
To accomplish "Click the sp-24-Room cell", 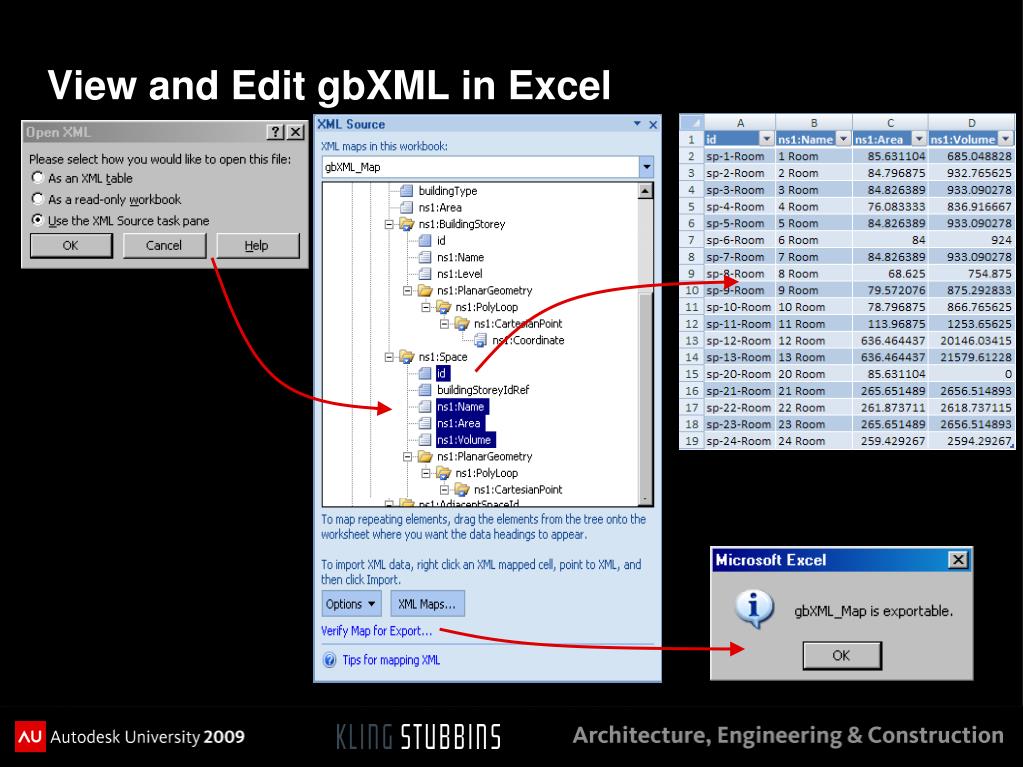I will pyautogui.click(x=740, y=441).
